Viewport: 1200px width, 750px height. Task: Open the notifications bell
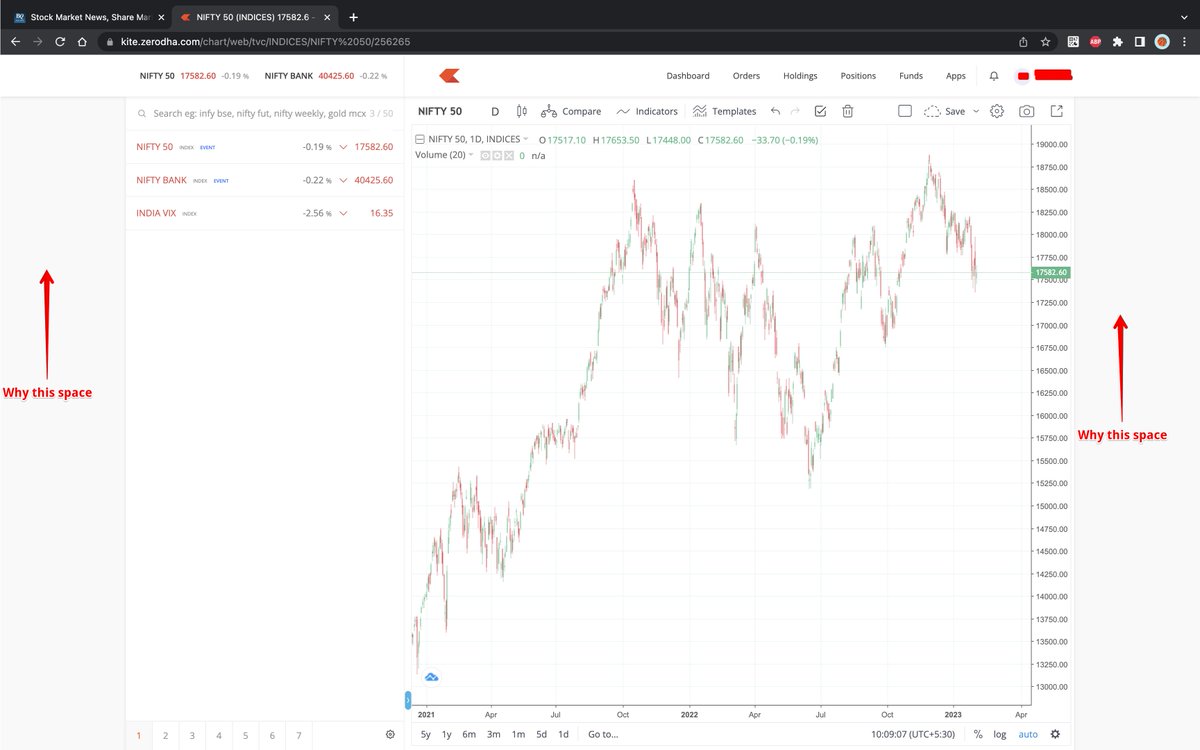point(993,76)
